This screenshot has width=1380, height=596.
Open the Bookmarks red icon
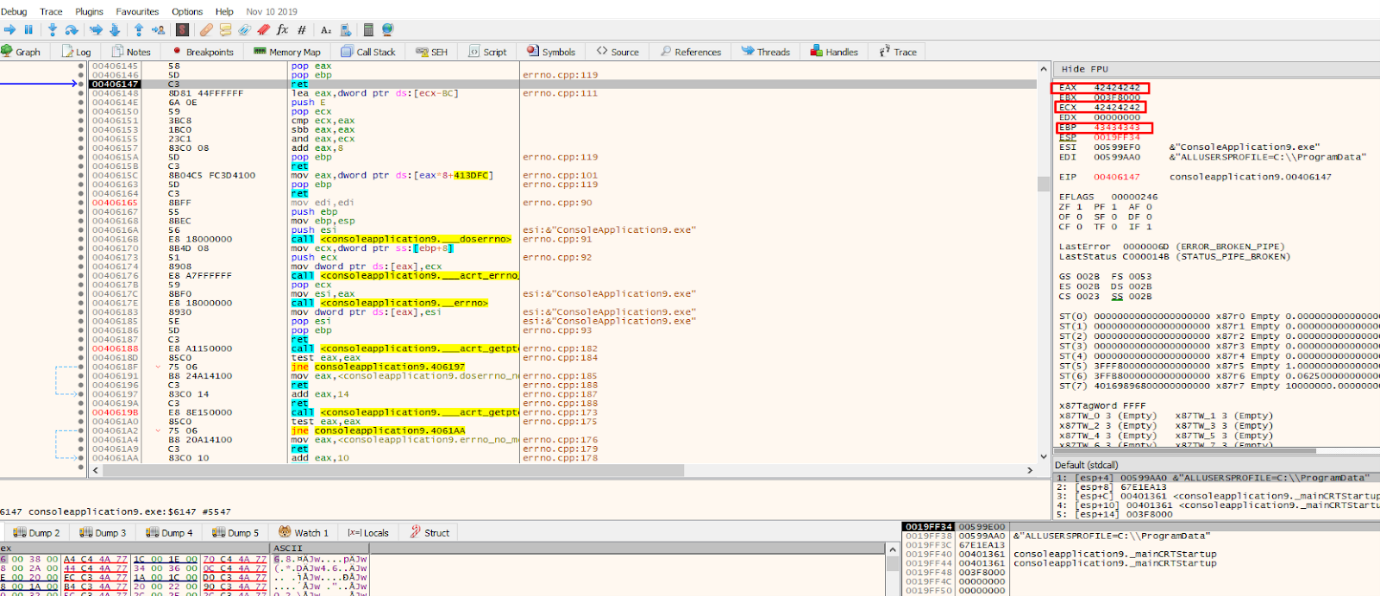click(263, 30)
